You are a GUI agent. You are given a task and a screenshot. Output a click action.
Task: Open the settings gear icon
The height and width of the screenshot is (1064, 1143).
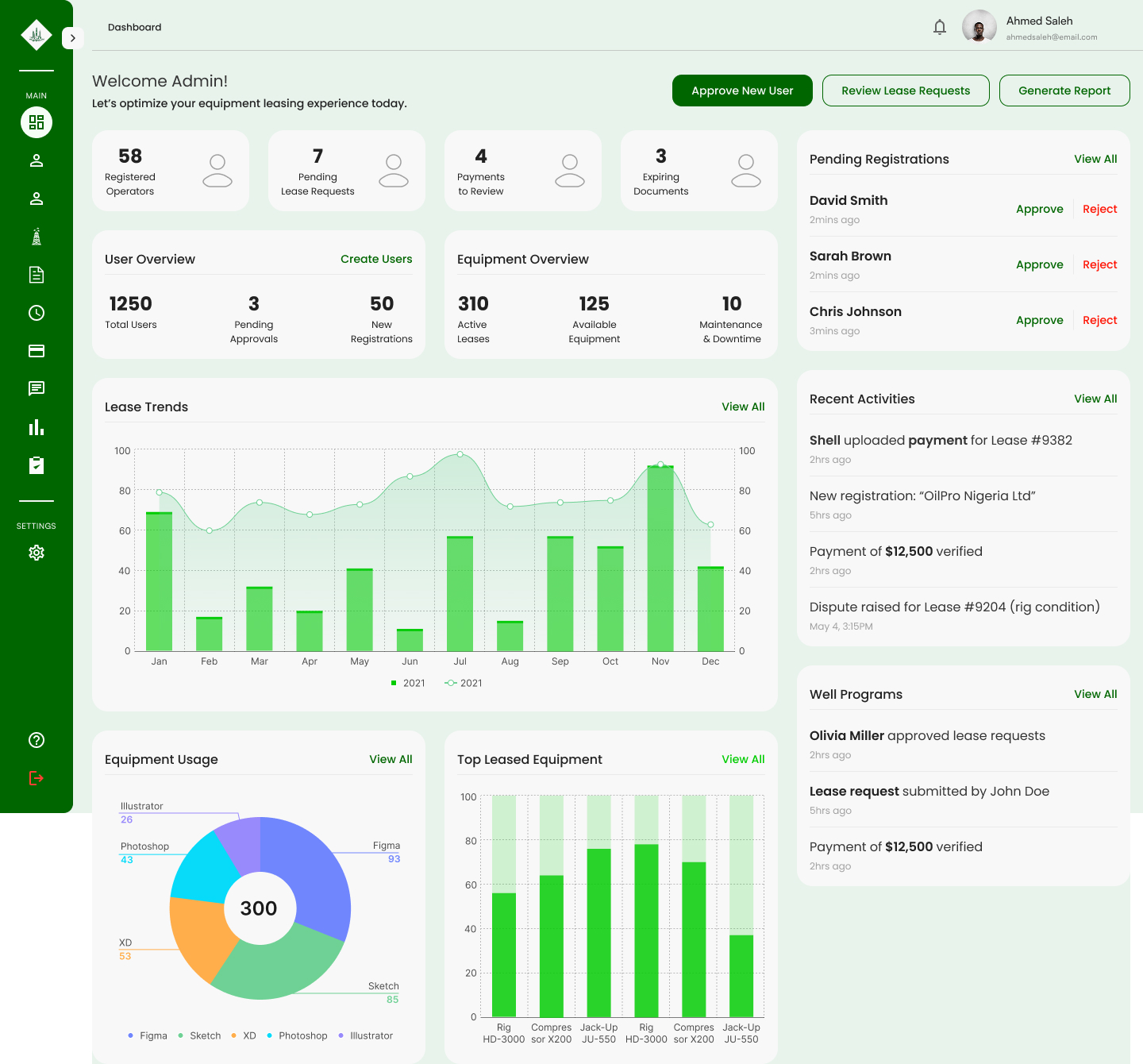(x=37, y=553)
